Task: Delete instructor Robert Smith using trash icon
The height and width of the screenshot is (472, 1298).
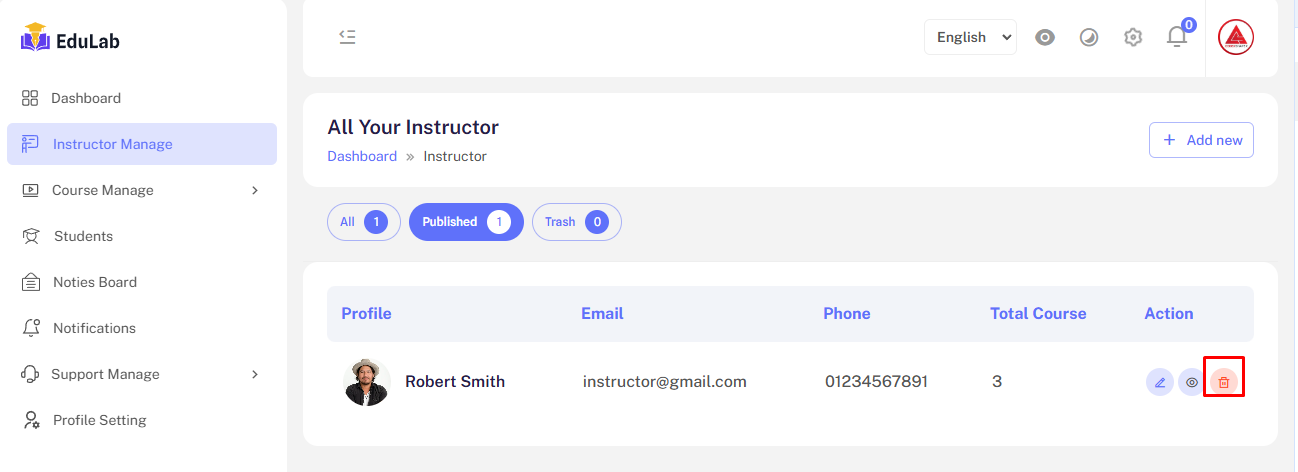Action: point(1224,382)
